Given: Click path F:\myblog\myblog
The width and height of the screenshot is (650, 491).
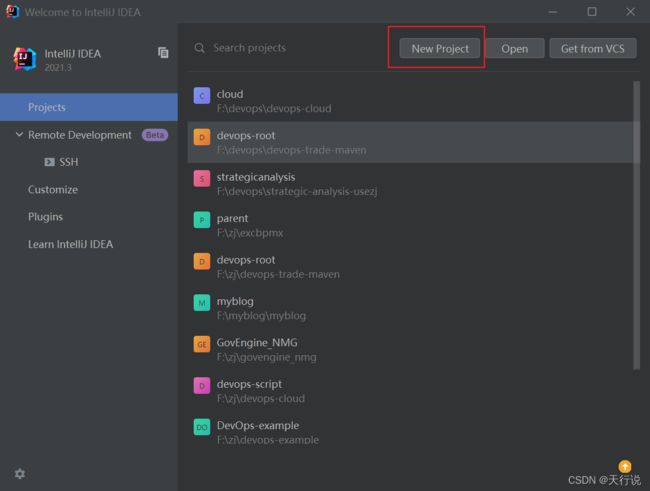Looking at the screenshot, I should click(261, 316).
